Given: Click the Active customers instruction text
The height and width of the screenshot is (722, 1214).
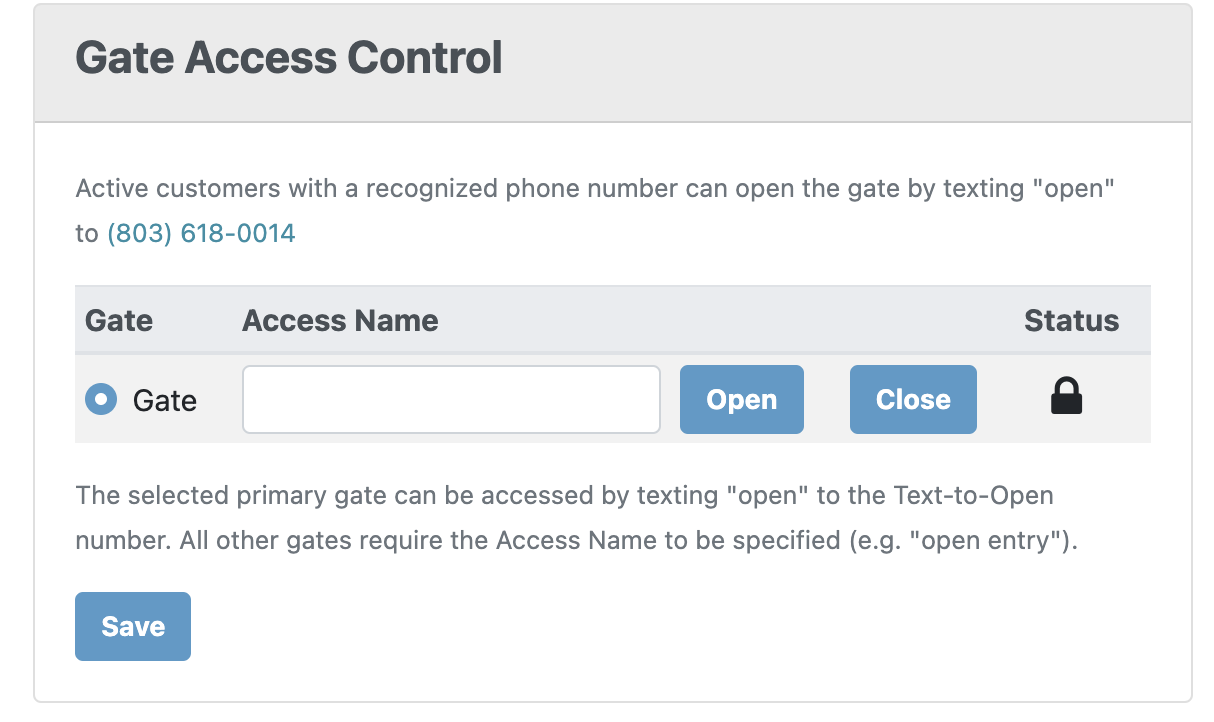Looking at the screenshot, I should 595,211.
